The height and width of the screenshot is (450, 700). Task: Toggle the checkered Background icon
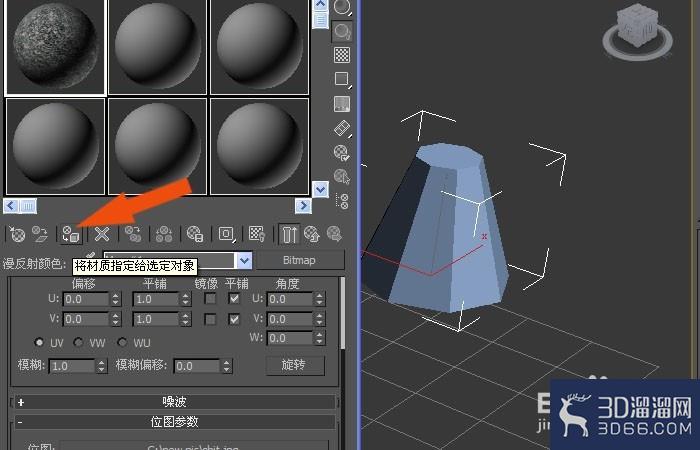click(342, 55)
